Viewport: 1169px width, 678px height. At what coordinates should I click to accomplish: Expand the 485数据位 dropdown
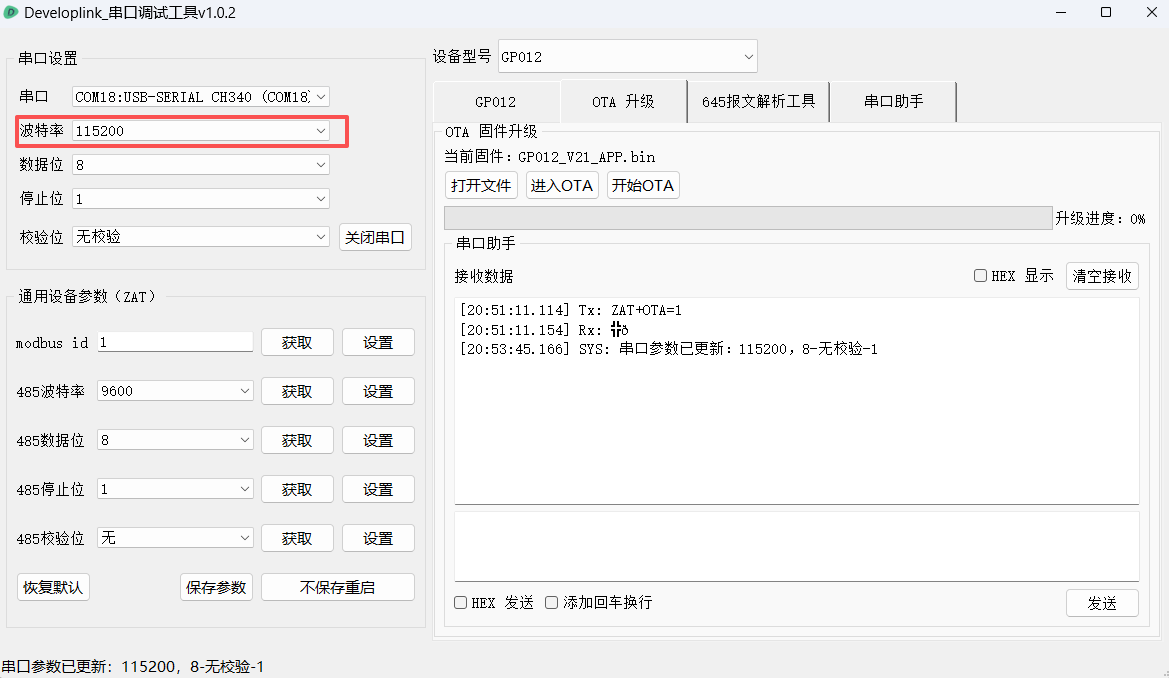click(x=175, y=440)
